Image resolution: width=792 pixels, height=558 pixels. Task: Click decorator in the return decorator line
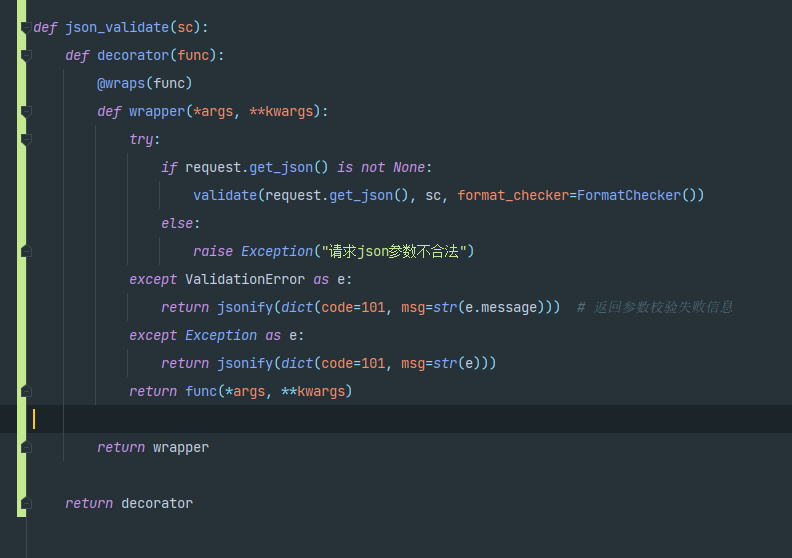click(x=157, y=503)
